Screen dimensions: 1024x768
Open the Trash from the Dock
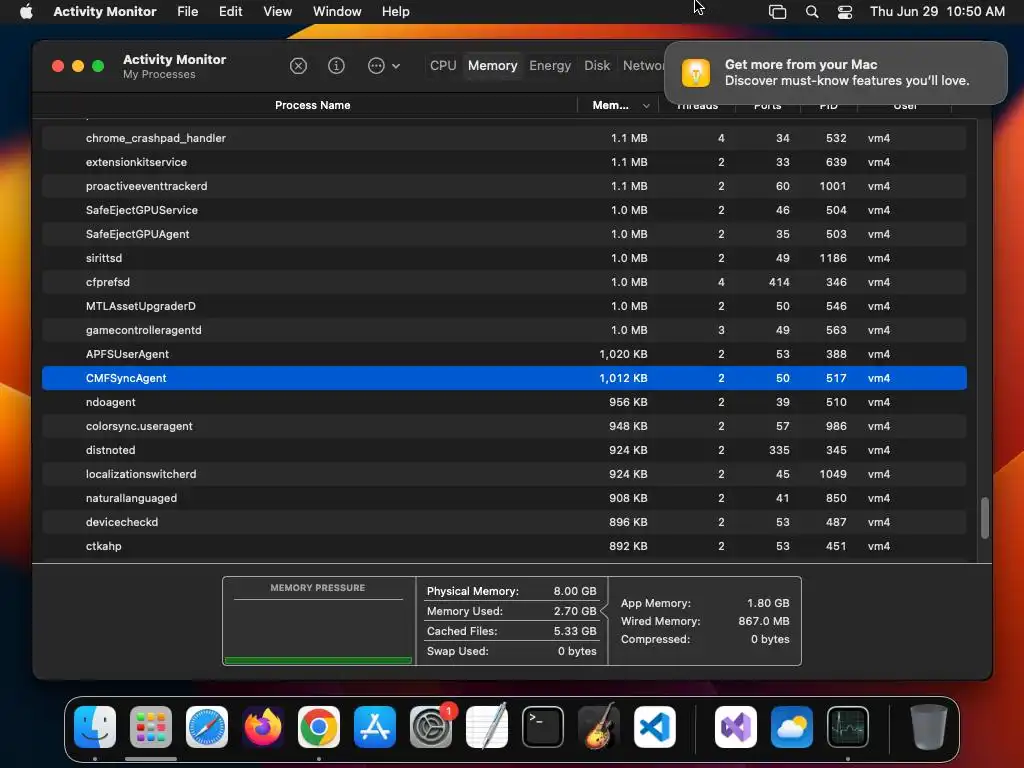[928, 727]
